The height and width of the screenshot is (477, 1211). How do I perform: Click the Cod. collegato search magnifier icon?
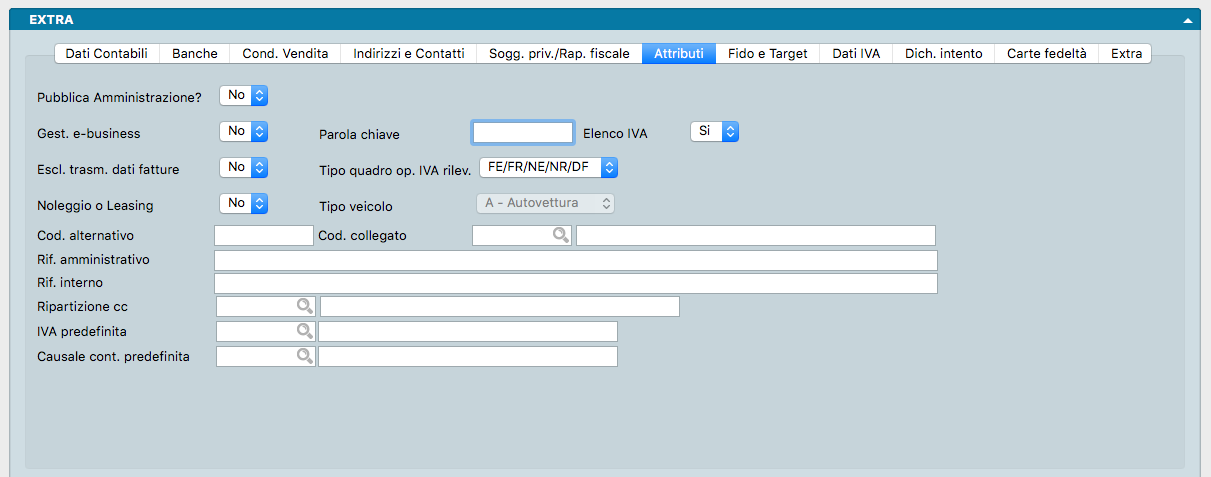(561, 236)
